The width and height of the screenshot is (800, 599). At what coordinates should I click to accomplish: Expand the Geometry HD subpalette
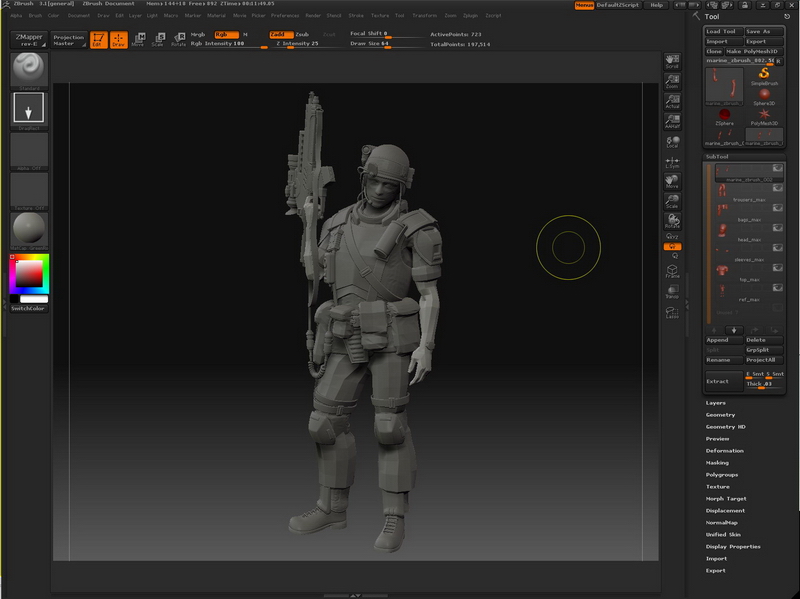(x=726, y=427)
